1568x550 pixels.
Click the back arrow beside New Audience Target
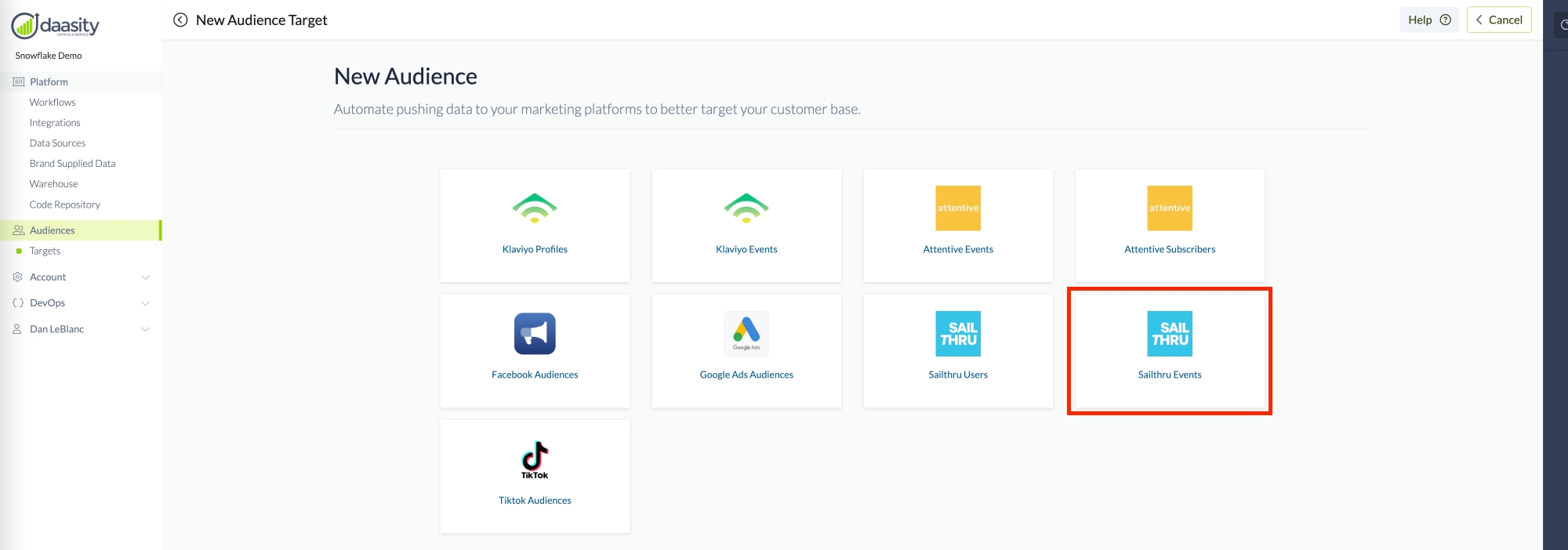point(180,20)
